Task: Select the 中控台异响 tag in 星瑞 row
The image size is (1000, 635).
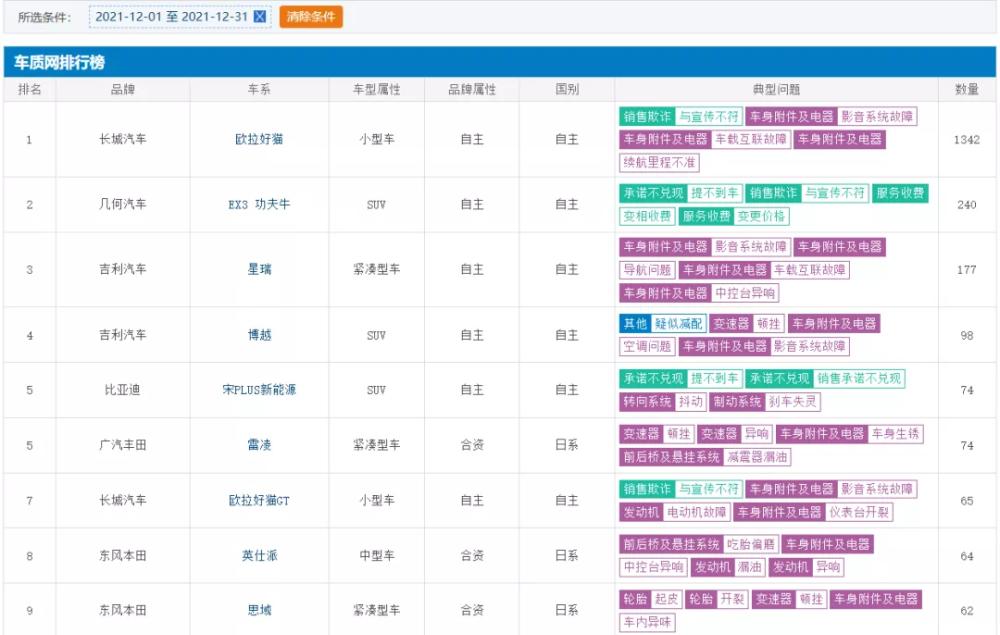Action: point(744,293)
